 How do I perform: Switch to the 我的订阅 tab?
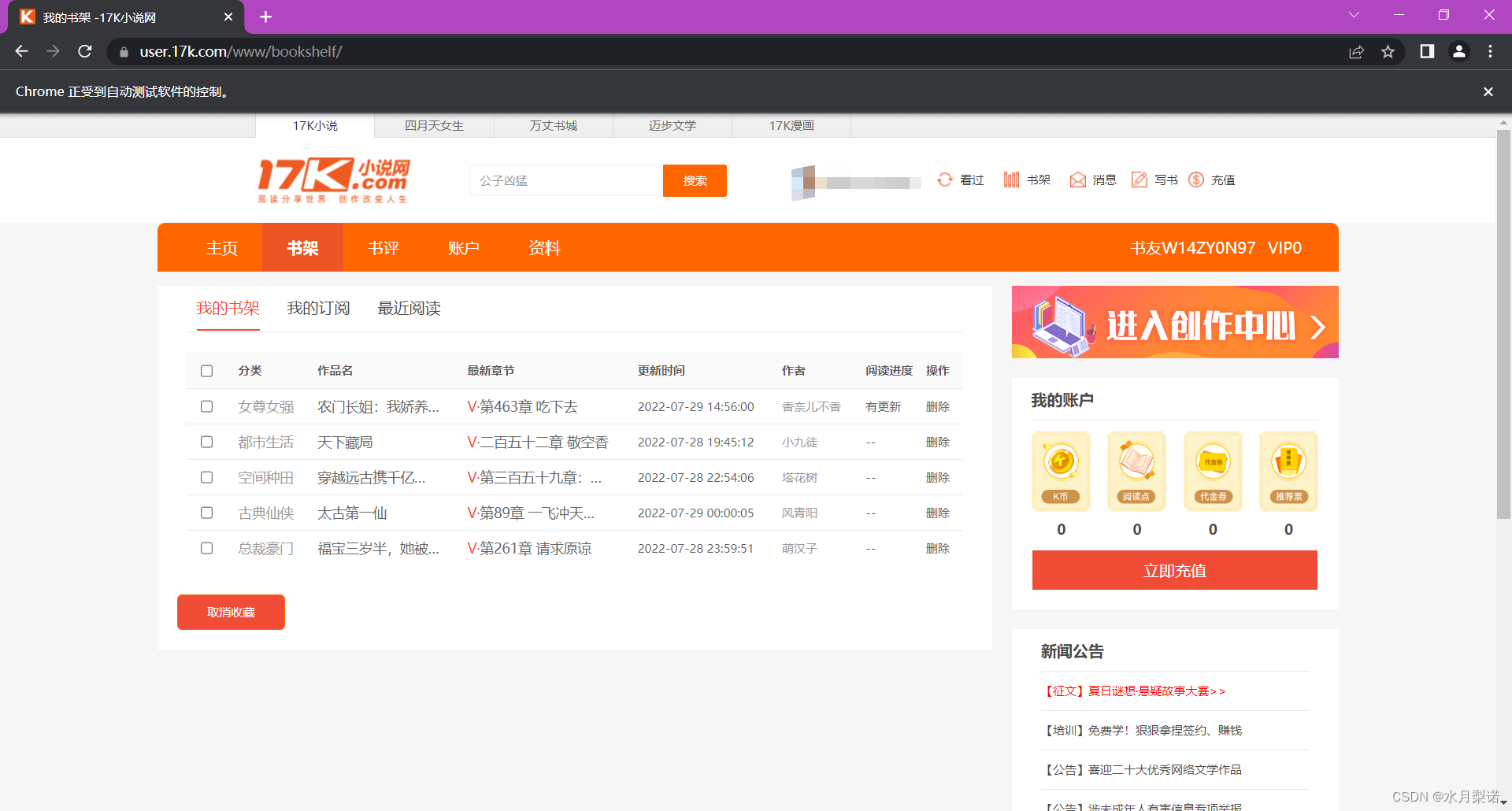(318, 308)
